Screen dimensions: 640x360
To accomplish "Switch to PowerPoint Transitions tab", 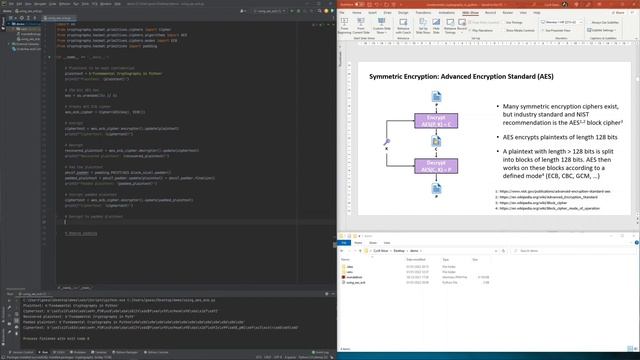I will click(423, 13).
